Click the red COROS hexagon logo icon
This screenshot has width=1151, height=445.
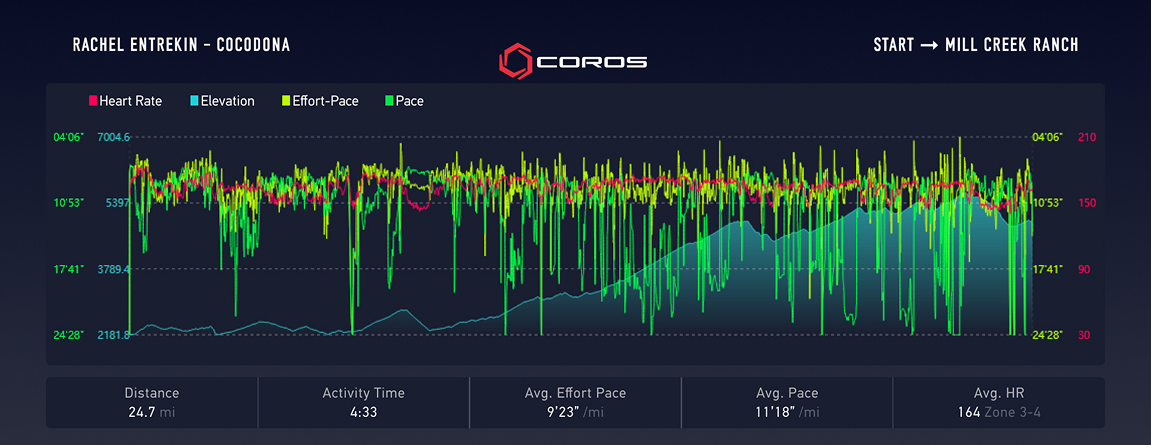(516, 61)
